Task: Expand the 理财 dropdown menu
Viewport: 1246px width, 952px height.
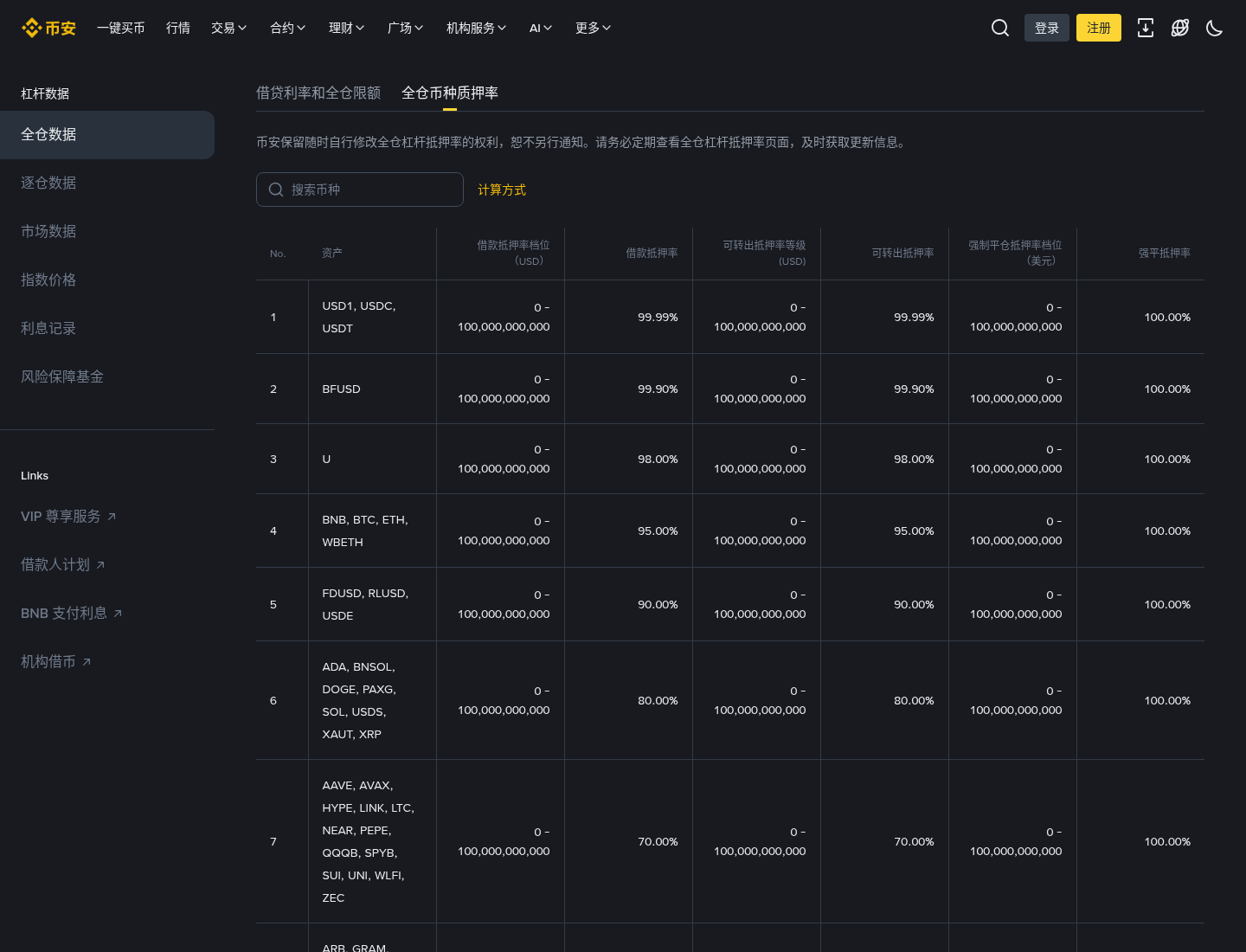Action: [x=347, y=28]
